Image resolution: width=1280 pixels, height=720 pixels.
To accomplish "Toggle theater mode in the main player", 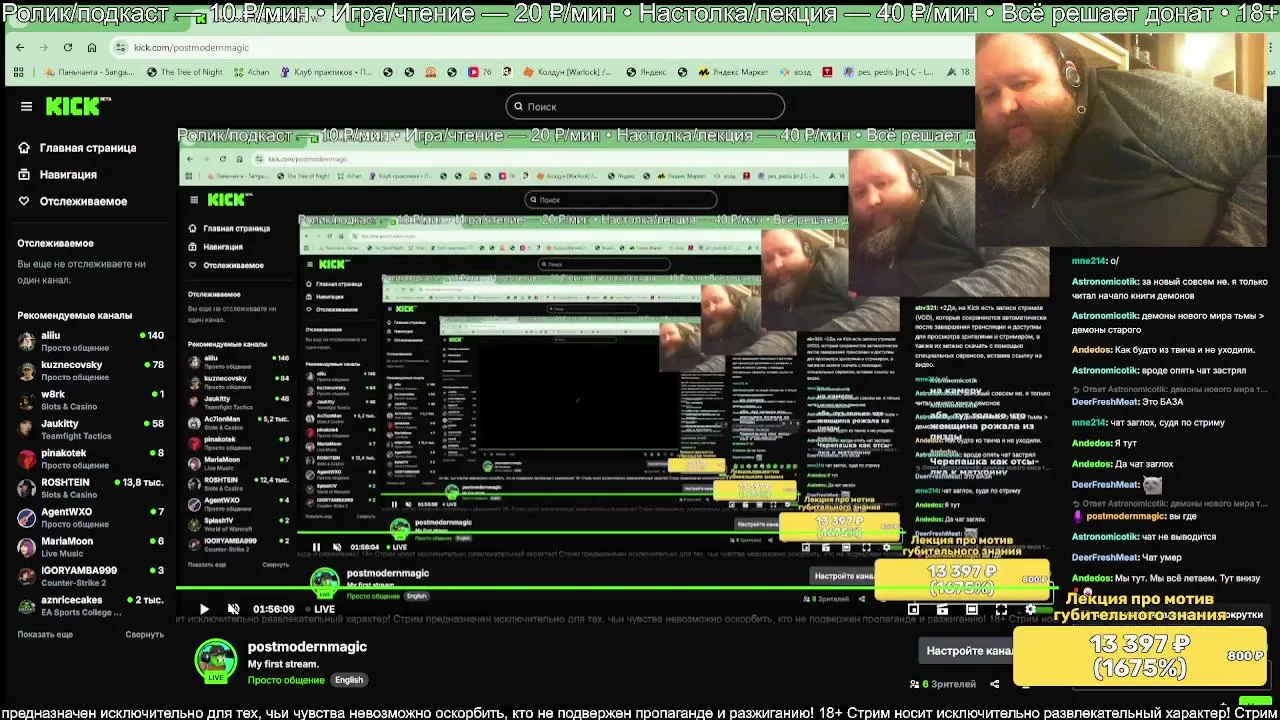I will click(x=972, y=609).
